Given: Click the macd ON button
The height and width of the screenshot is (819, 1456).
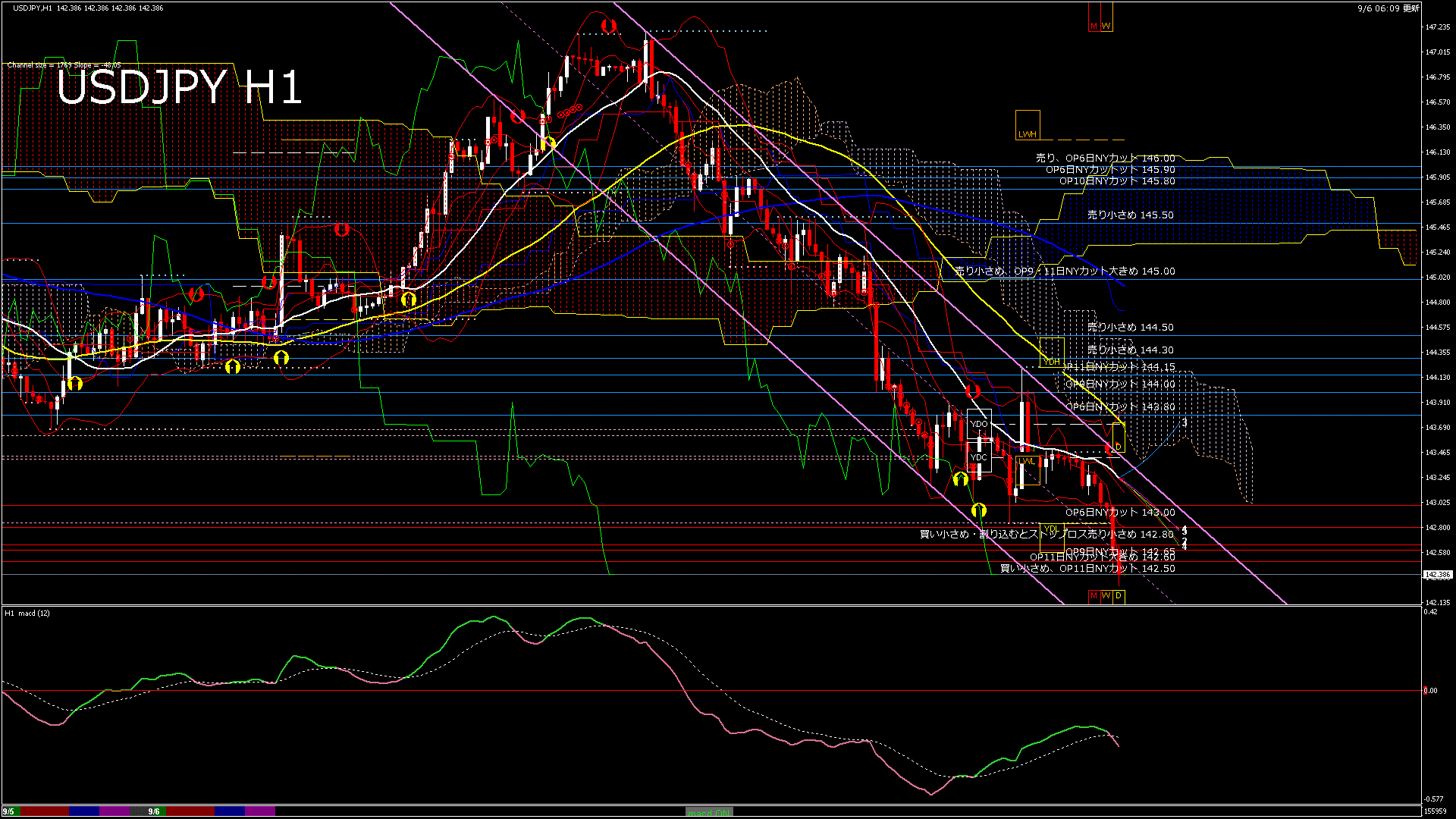Looking at the screenshot, I should 709,812.
